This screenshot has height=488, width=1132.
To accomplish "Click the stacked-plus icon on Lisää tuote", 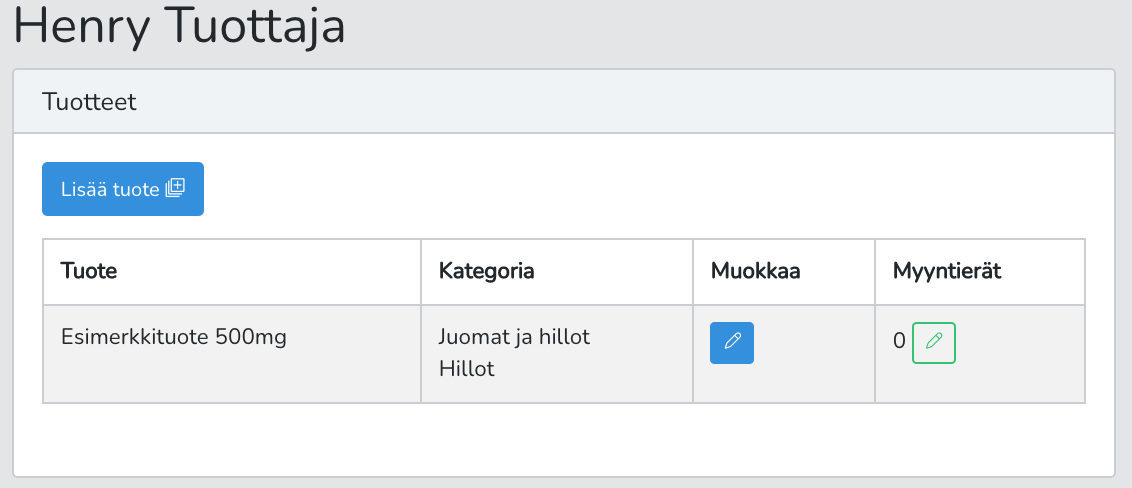I will coord(175,188).
